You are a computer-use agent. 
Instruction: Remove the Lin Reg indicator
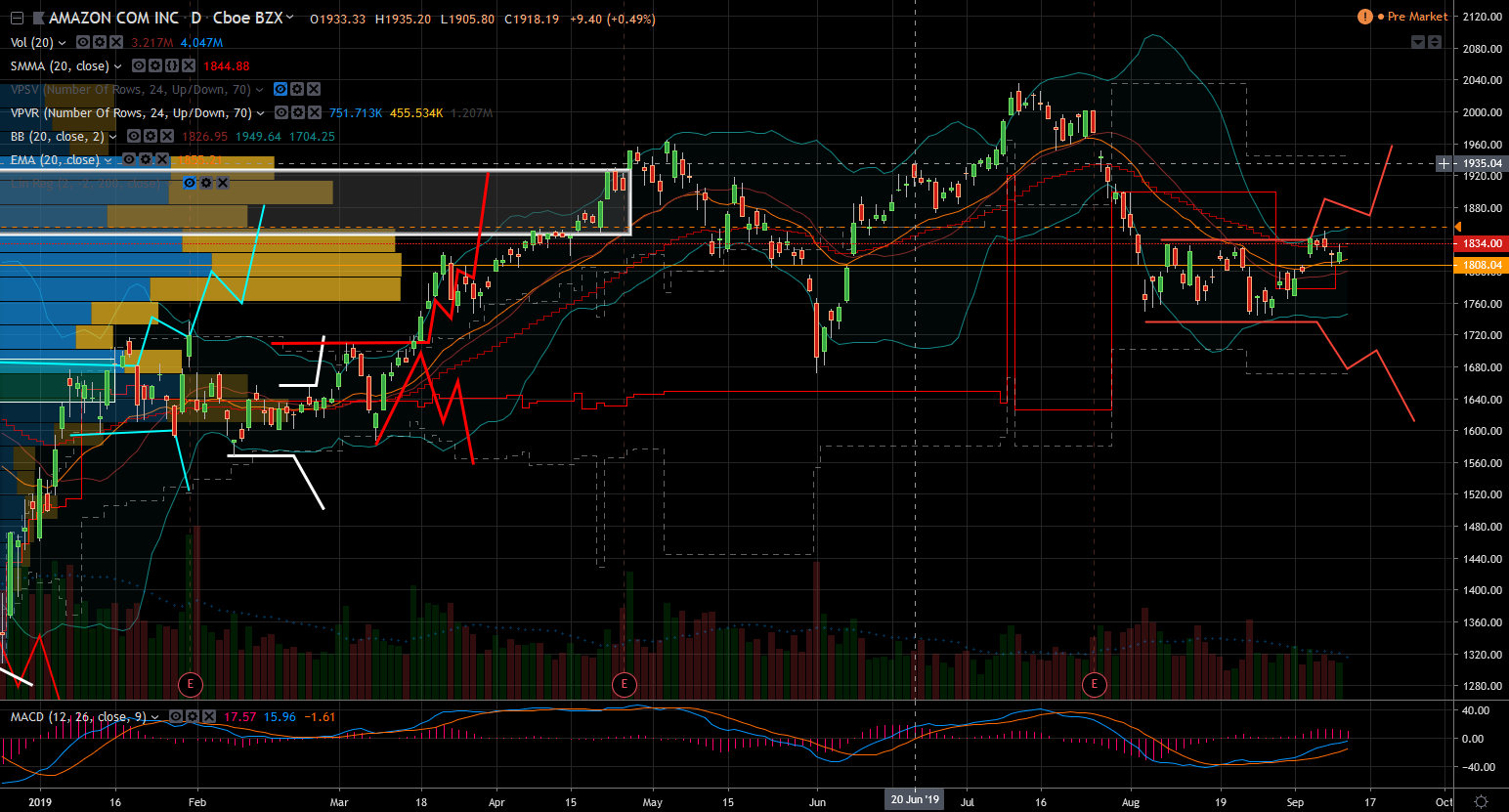[x=222, y=183]
